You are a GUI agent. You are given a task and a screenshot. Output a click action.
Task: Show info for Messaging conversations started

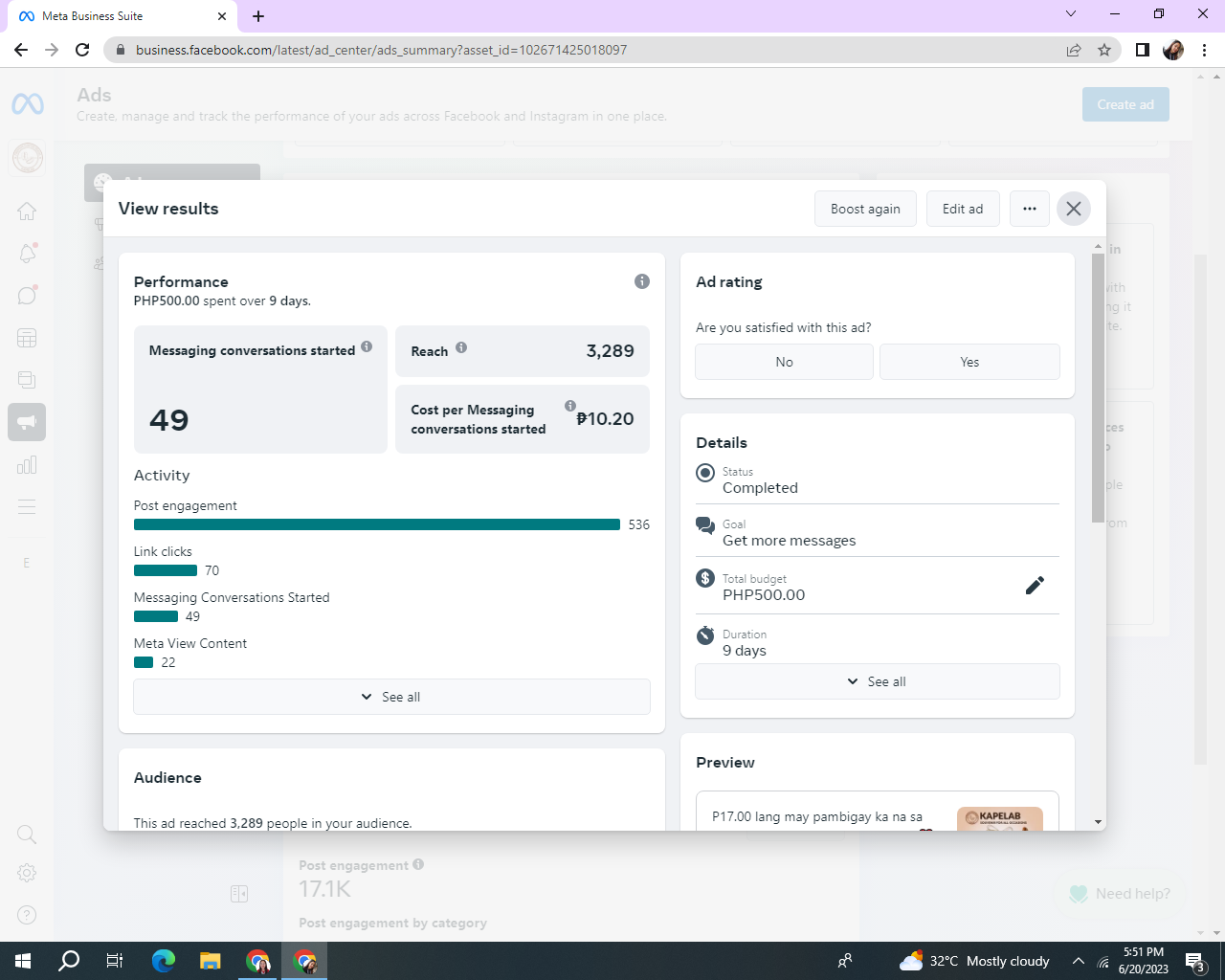click(367, 347)
